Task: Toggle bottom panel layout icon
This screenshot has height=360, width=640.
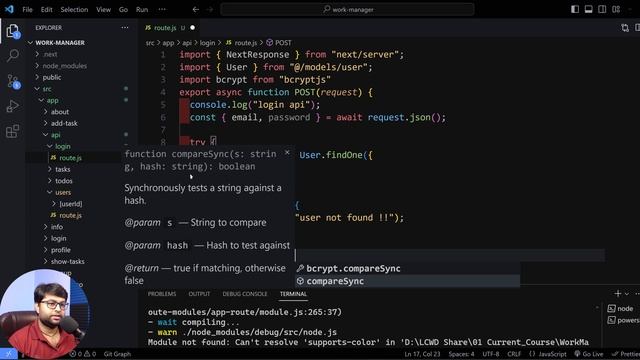Action: coord(589,9)
